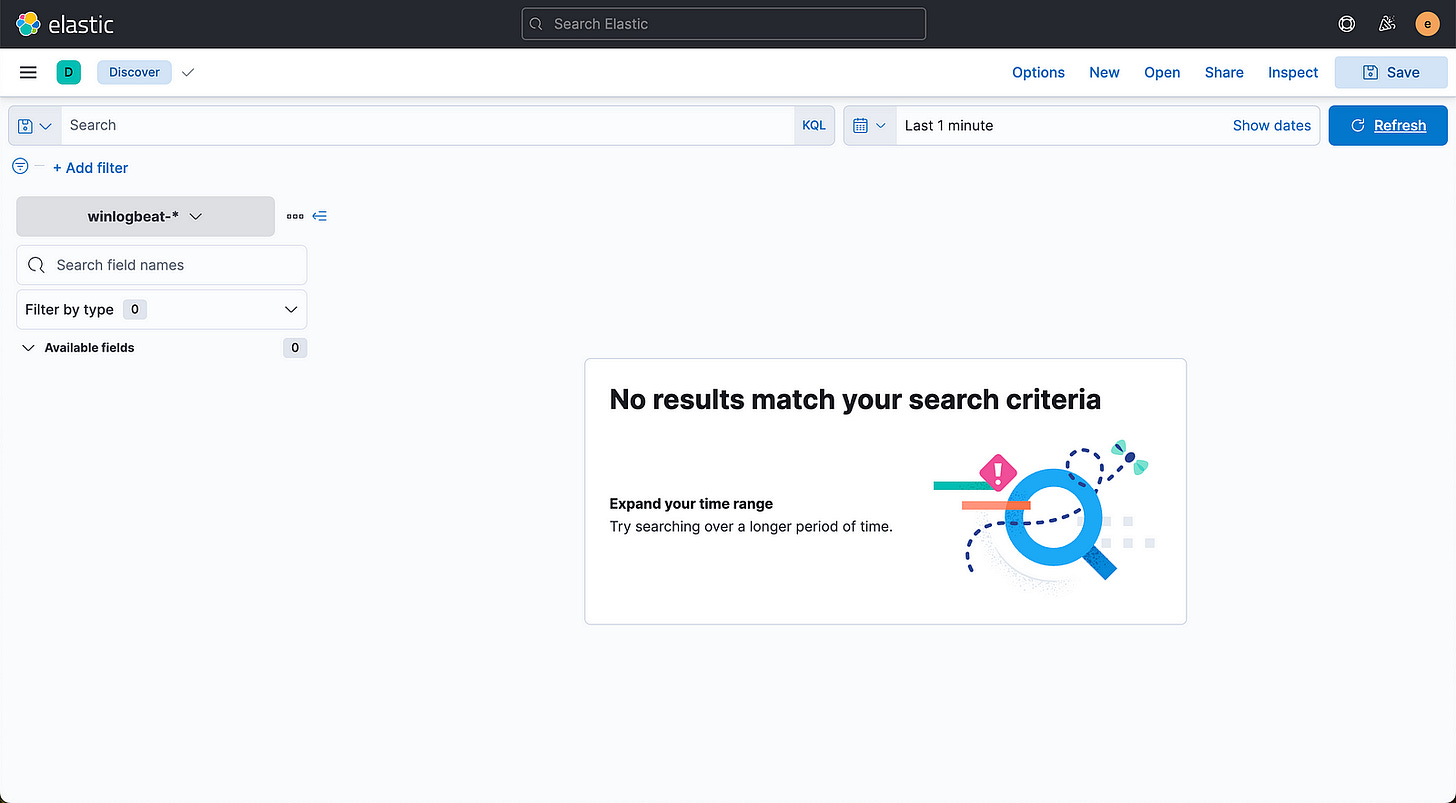This screenshot has height=803, width=1456.
Task: Open the Options menu
Action: tap(1038, 72)
